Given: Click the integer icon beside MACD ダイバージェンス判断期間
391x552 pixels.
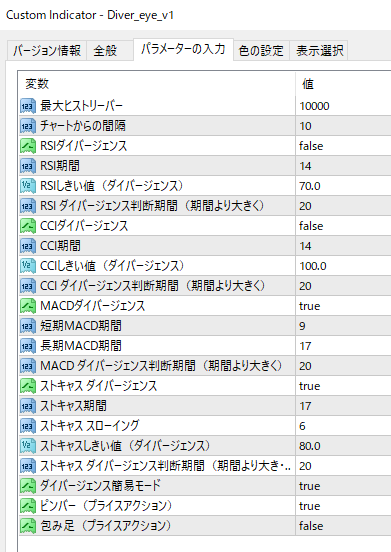Looking at the screenshot, I should [x=28, y=366].
